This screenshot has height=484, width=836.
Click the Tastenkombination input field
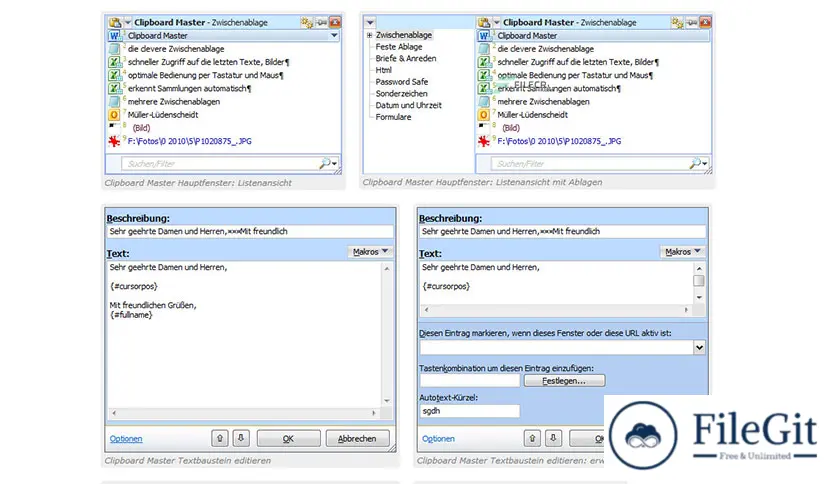[x=469, y=381]
